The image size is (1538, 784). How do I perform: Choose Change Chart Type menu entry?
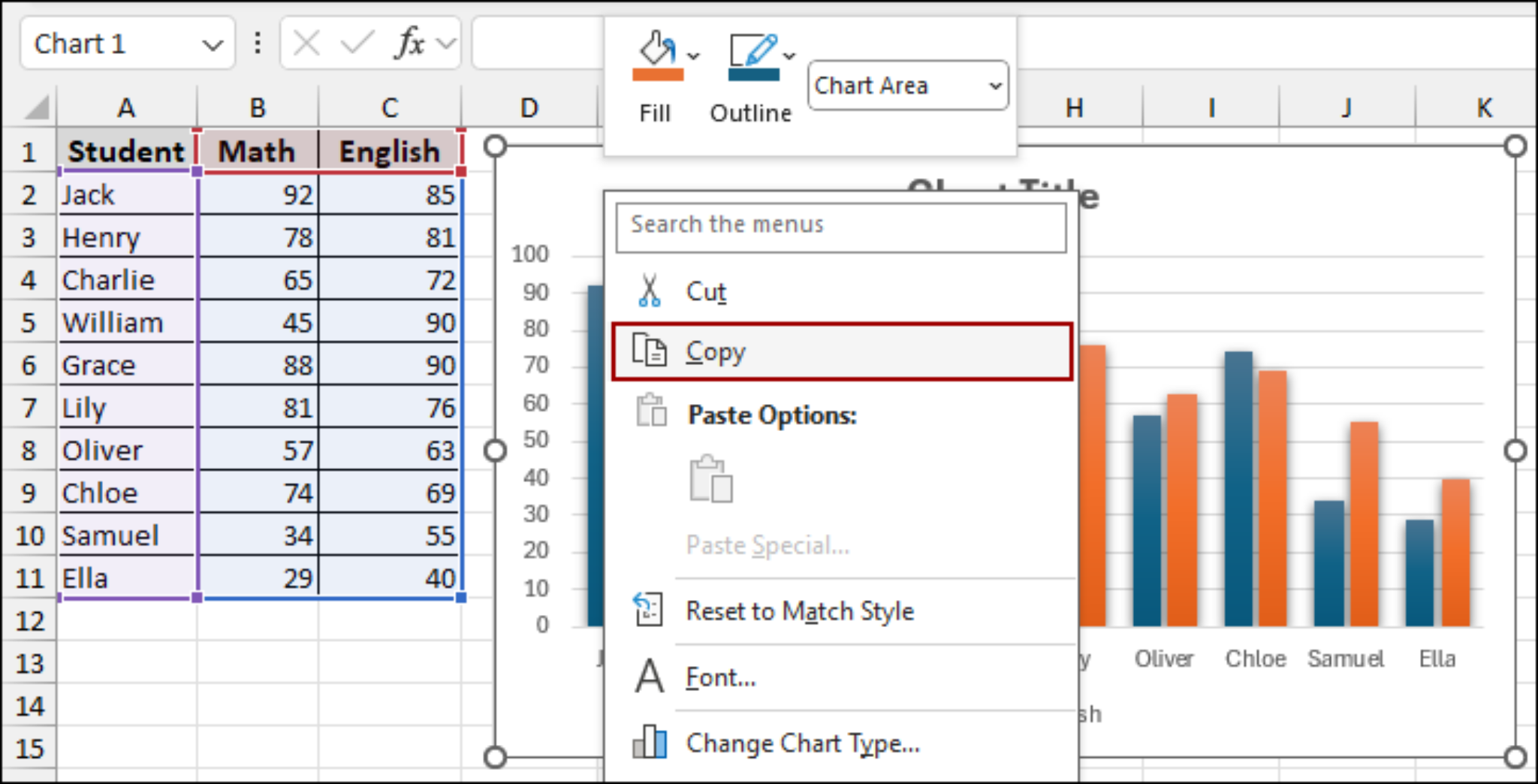click(x=803, y=743)
